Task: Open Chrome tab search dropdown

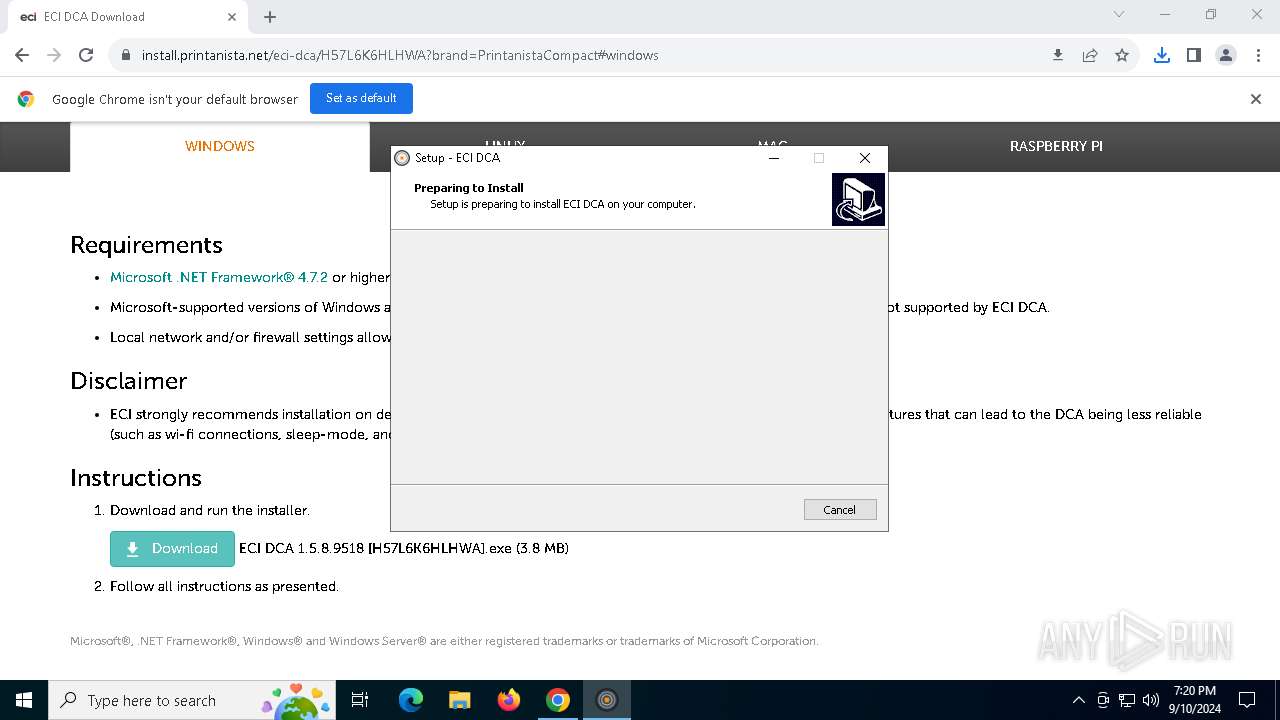Action: click(1119, 14)
